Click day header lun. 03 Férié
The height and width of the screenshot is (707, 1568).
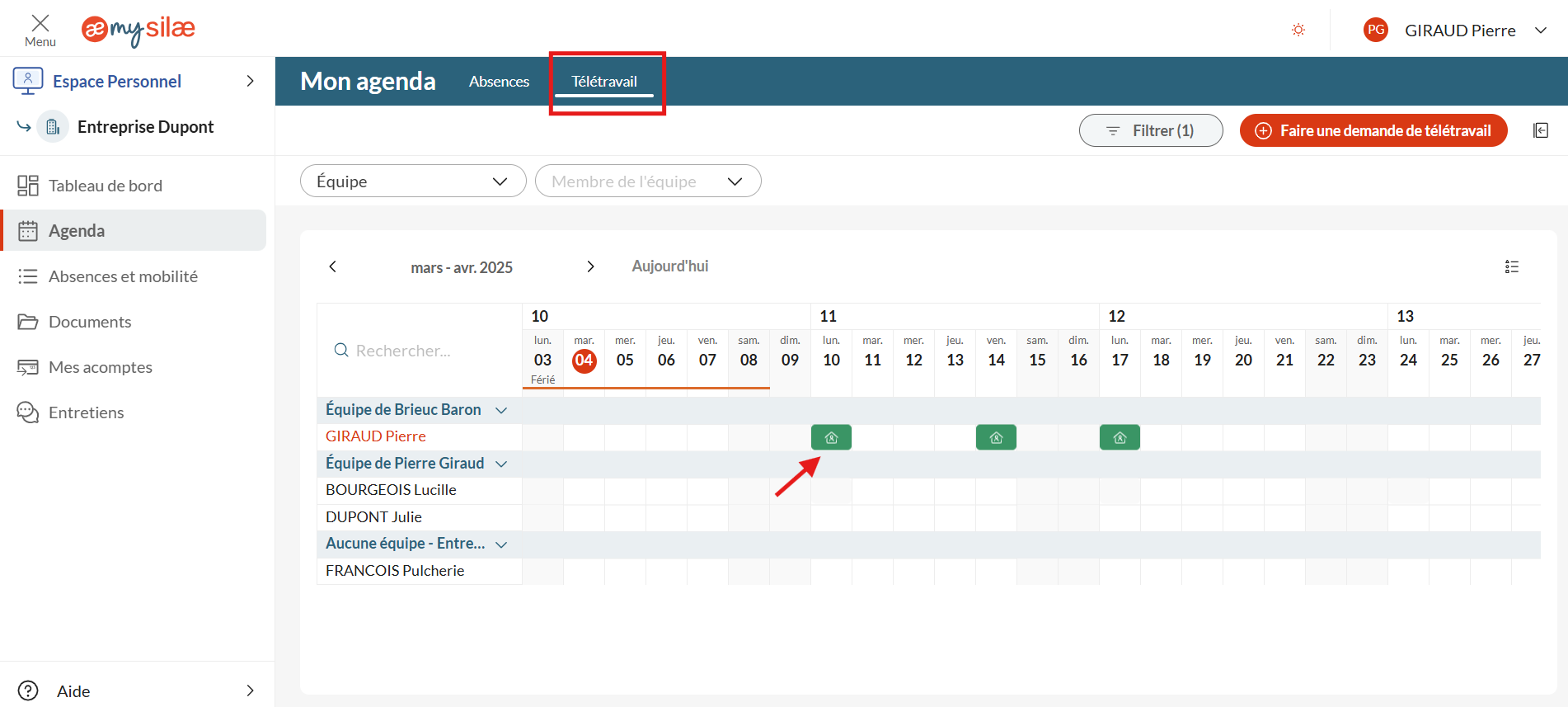click(542, 360)
